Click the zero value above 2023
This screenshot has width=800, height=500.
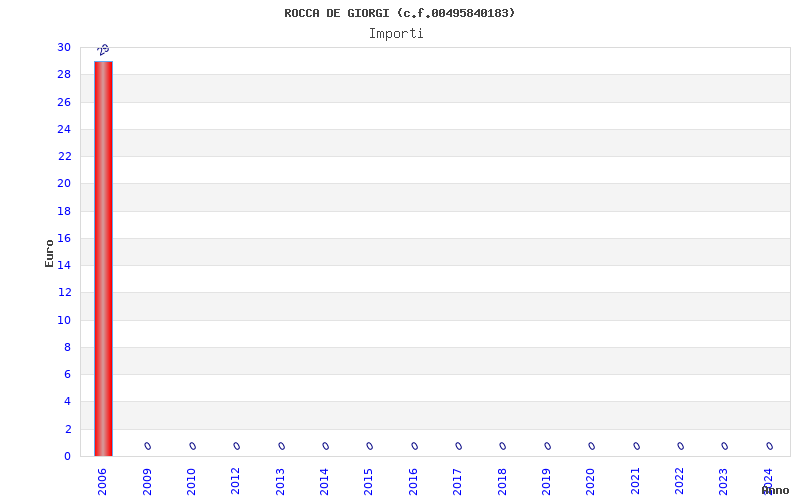coord(724,446)
